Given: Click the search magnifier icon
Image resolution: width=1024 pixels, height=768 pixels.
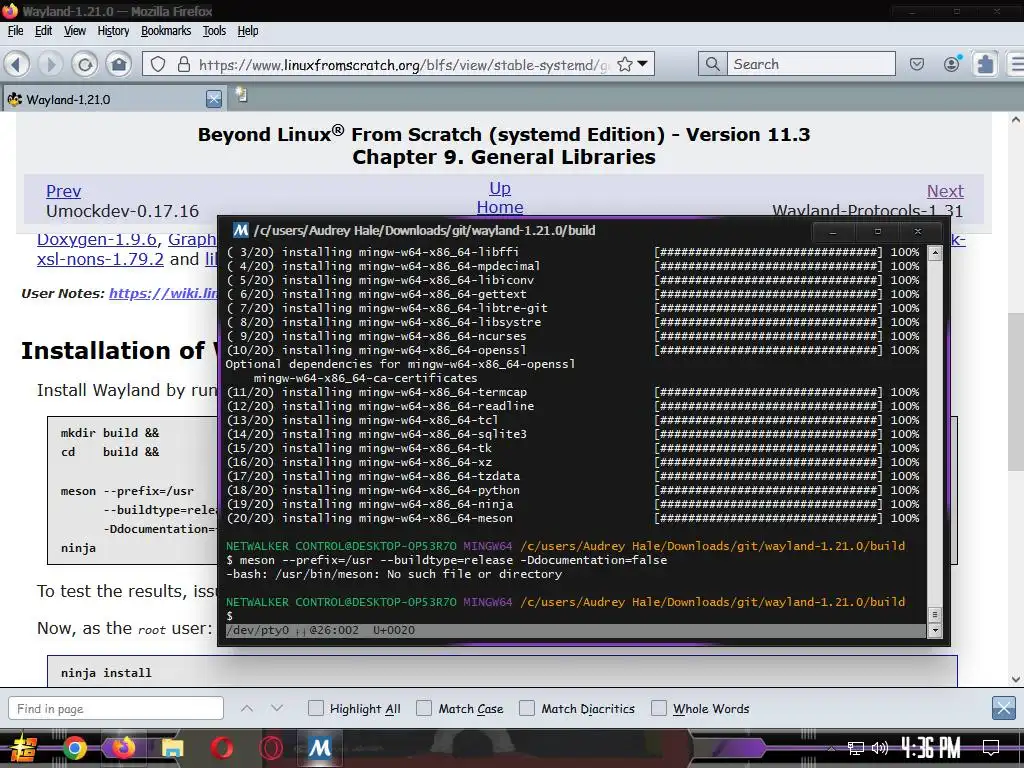Looking at the screenshot, I should (712, 64).
